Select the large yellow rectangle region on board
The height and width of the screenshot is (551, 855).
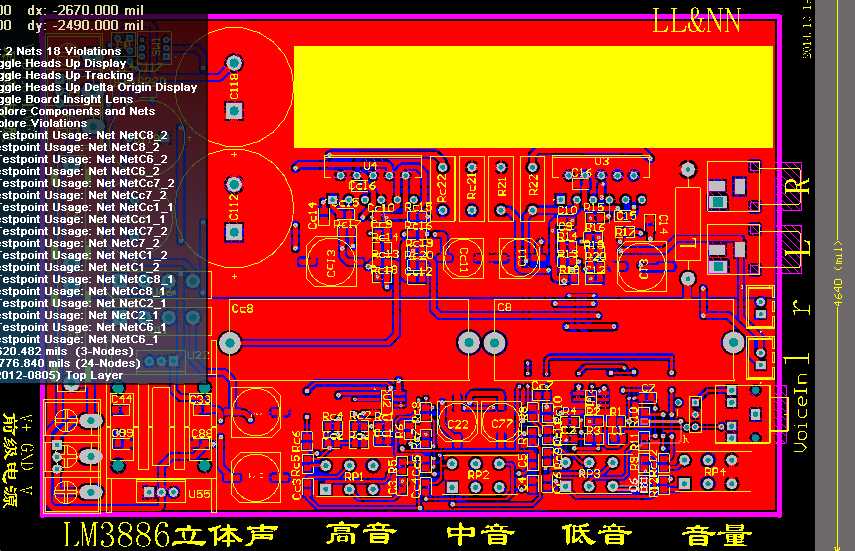point(533,97)
